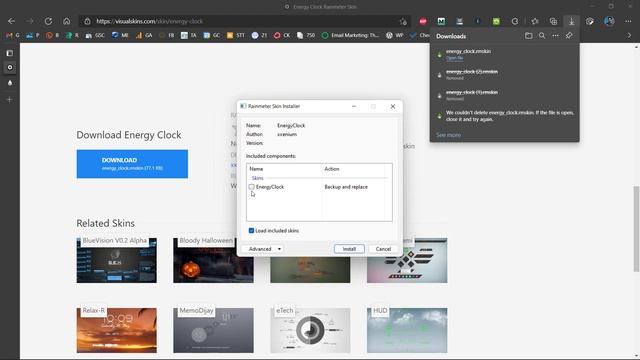
Task: Check the EnergyClock skin checkbox
Action: click(251, 187)
